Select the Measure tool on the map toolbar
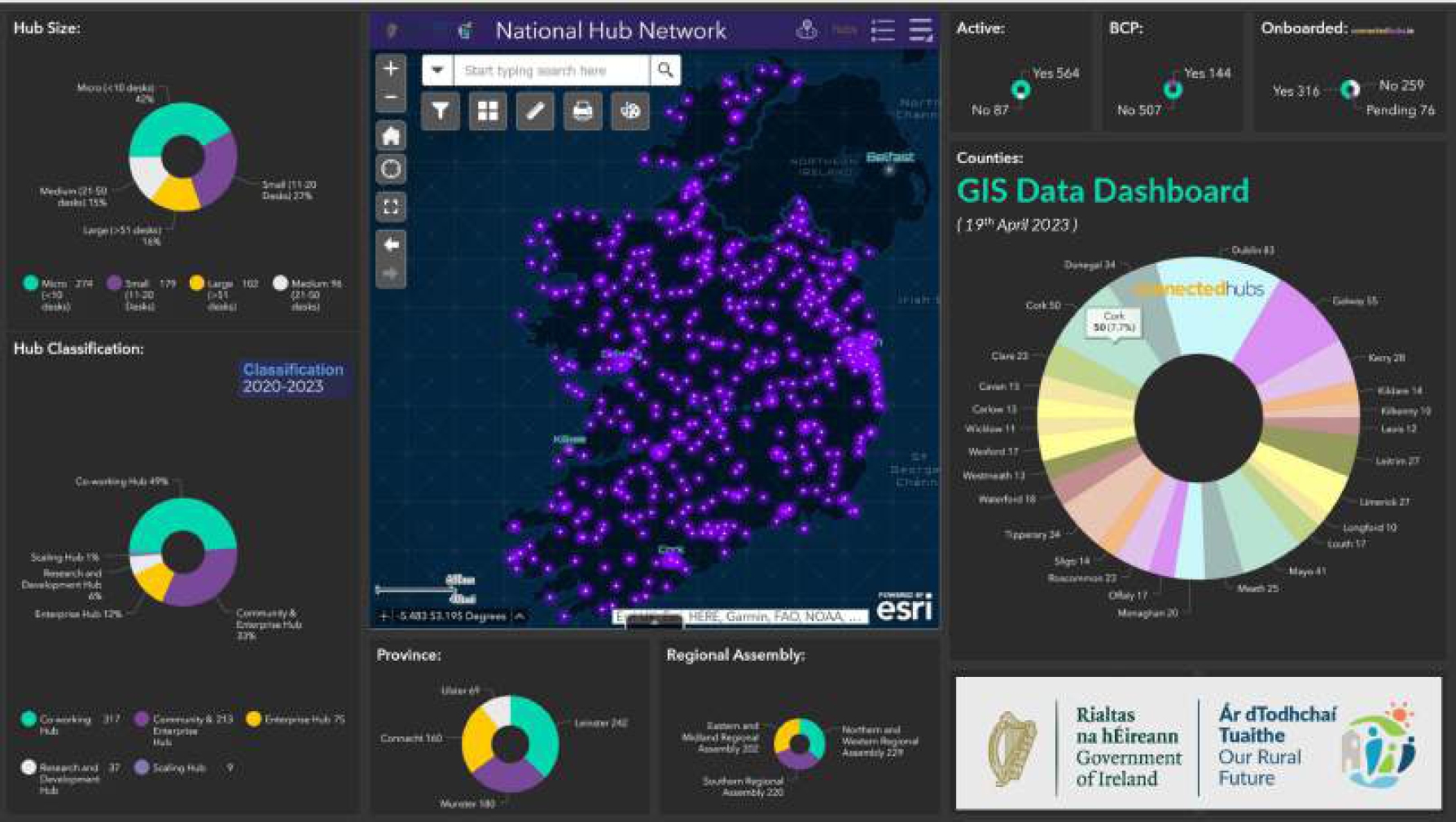 click(535, 112)
